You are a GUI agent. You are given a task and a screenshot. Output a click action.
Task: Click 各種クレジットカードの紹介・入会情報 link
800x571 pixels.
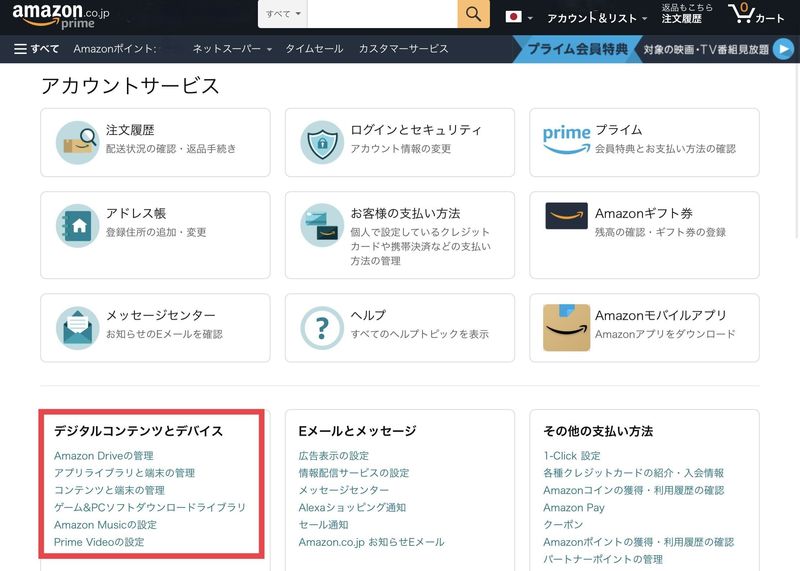point(633,473)
